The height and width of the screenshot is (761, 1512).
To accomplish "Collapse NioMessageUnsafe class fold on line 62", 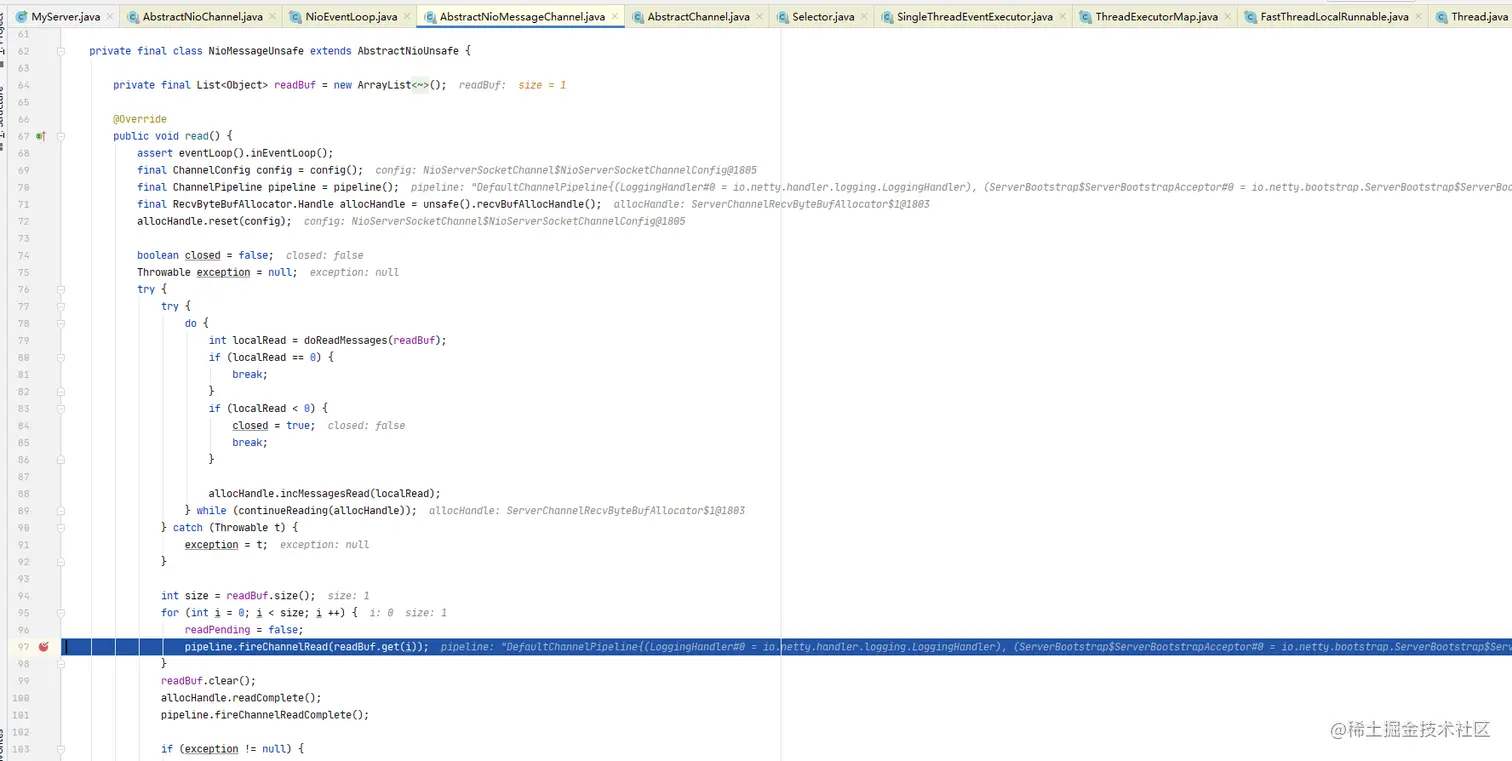I will click(61, 51).
